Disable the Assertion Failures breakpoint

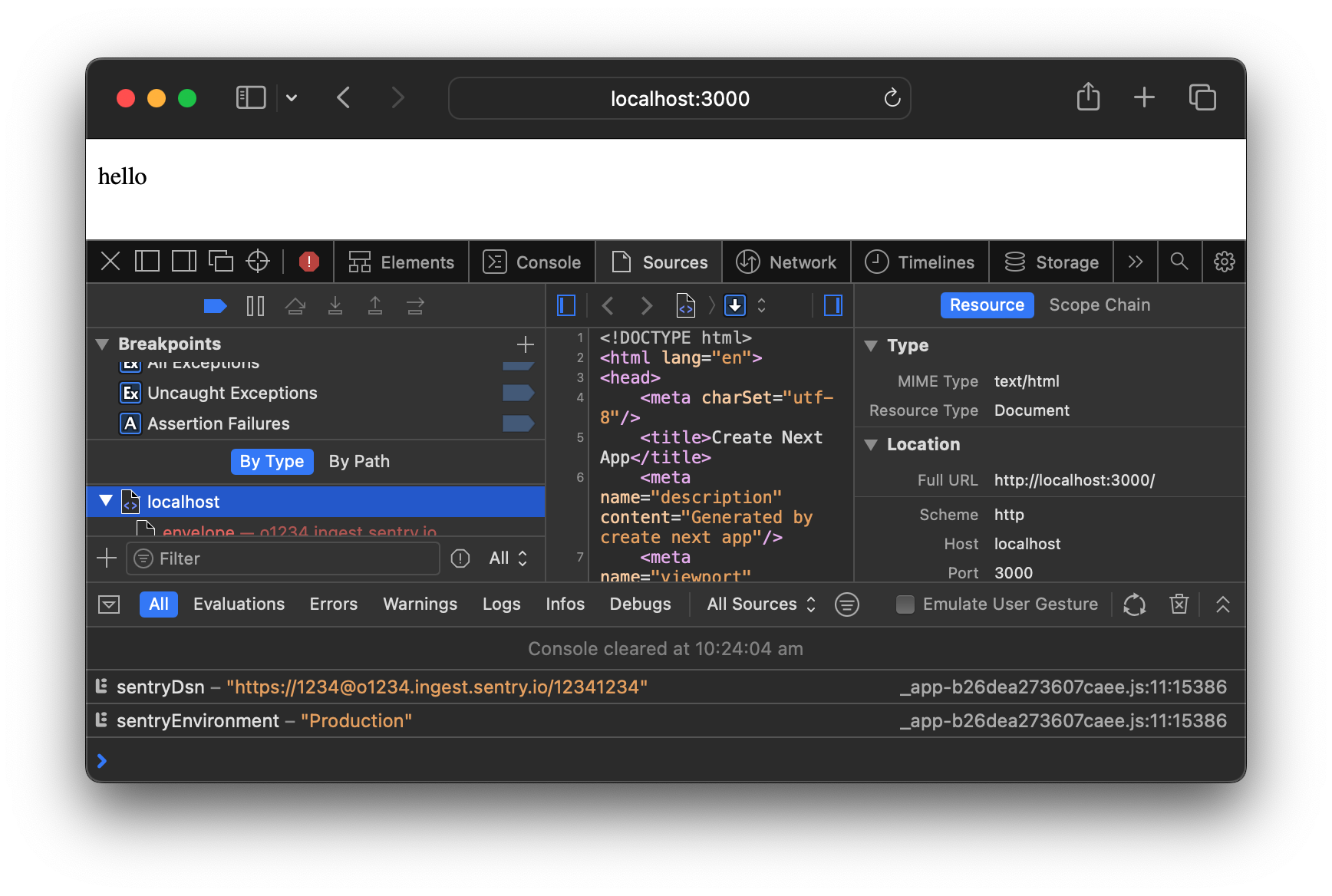(x=519, y=423)
